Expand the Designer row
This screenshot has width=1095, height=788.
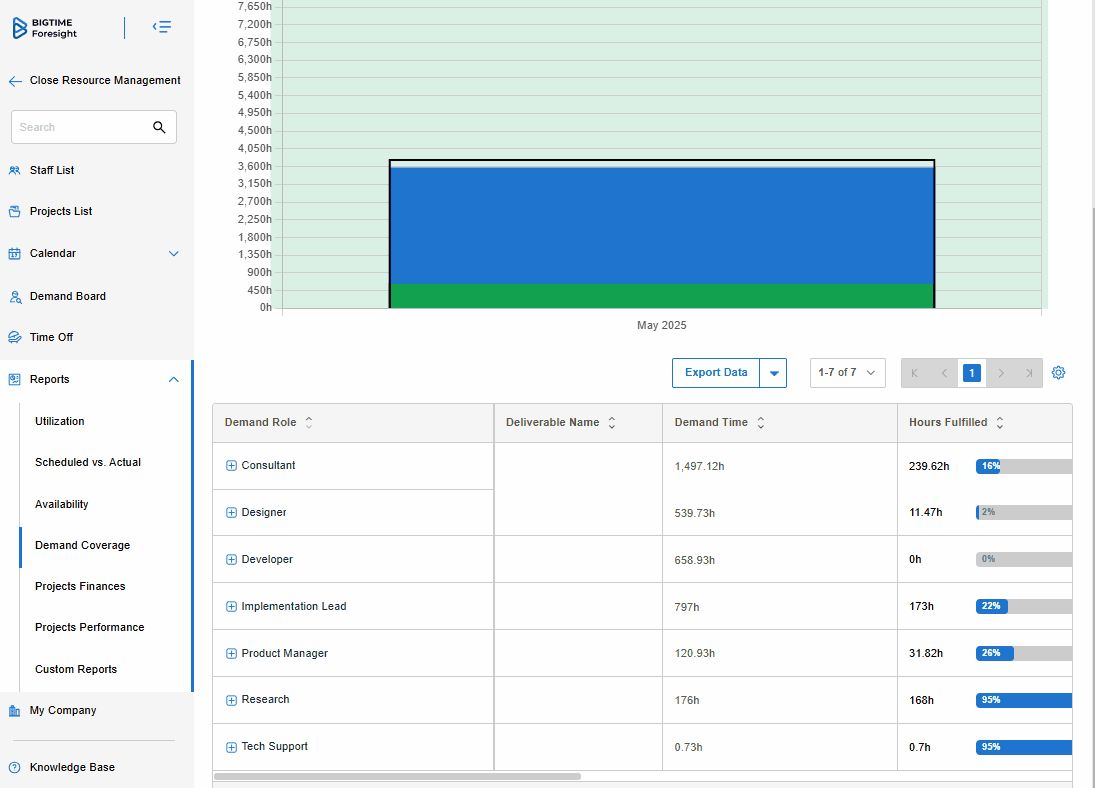click(231, 513)
